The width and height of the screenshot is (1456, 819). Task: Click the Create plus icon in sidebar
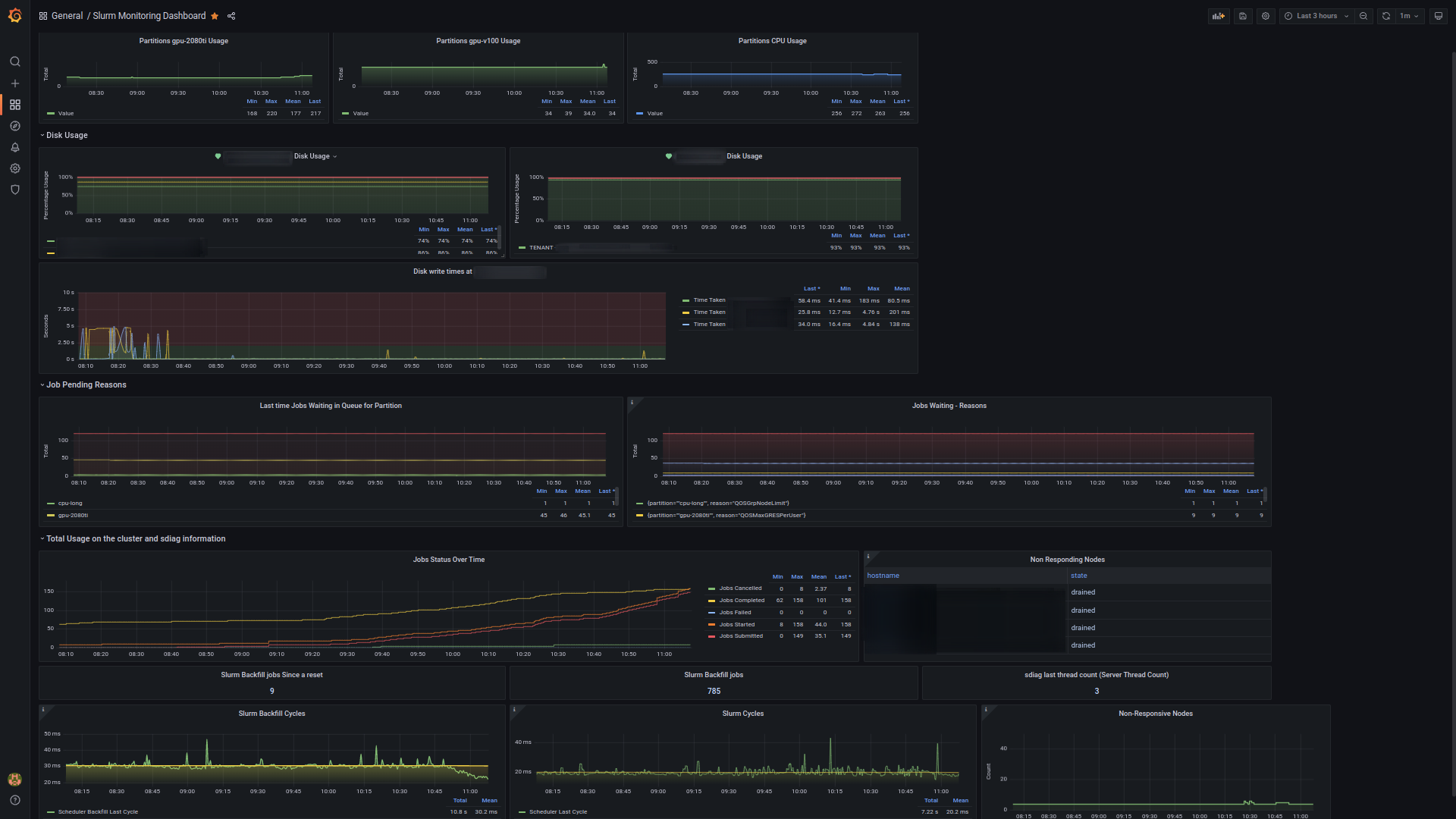coord(14,83)
